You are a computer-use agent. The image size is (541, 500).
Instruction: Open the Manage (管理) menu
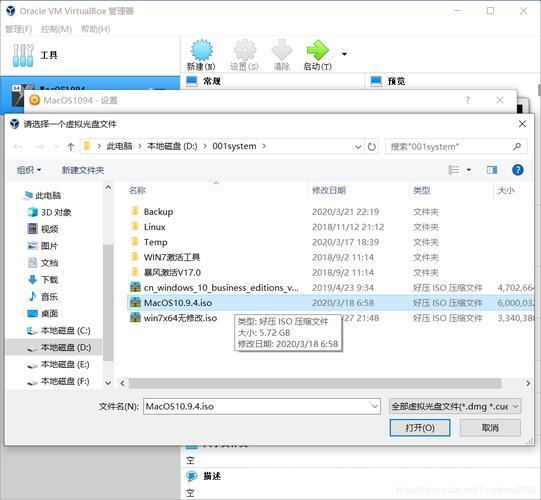pos(19,29)
